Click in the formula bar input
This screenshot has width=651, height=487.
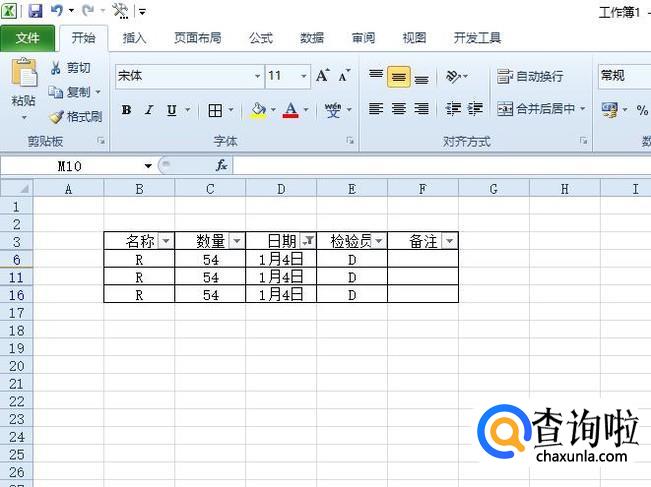[x=442, y=166]
